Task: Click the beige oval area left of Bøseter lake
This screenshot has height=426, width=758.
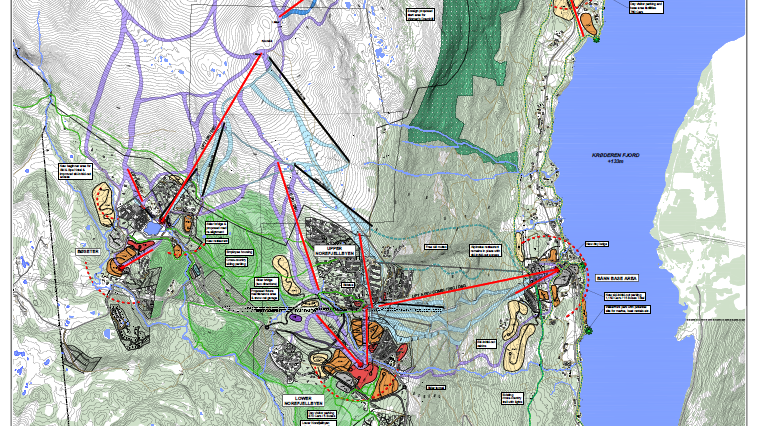Action: (103, 200)
